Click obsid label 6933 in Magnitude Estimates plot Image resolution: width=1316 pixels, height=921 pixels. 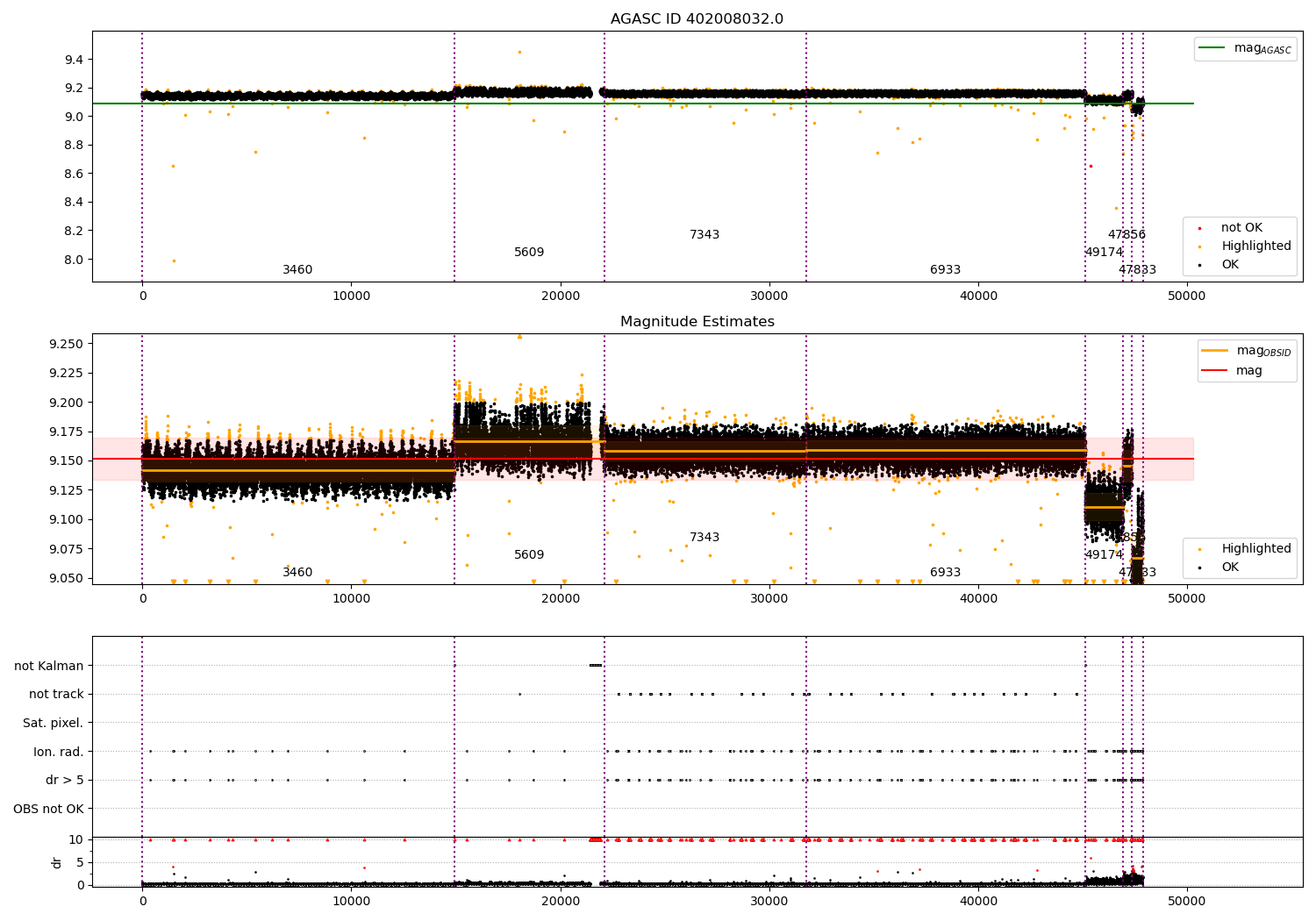tap(946, 573)
